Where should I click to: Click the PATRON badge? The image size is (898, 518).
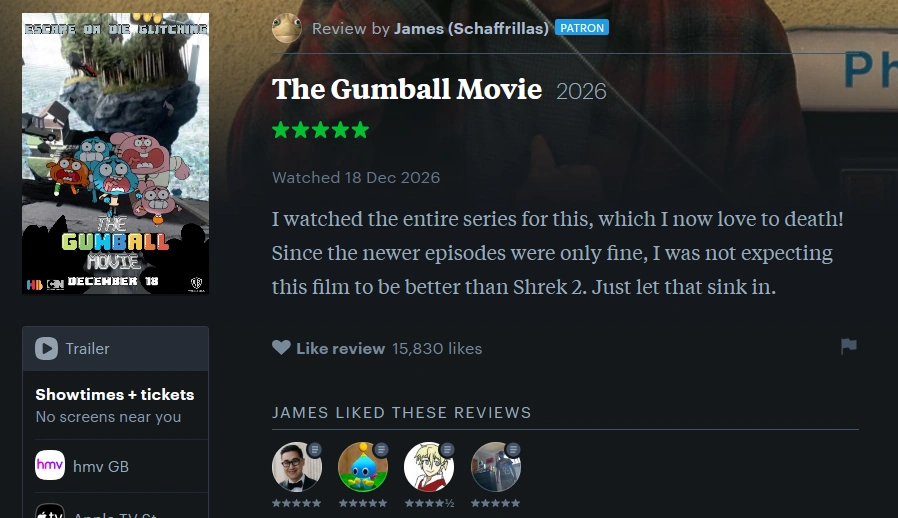[x=582, y=28]
